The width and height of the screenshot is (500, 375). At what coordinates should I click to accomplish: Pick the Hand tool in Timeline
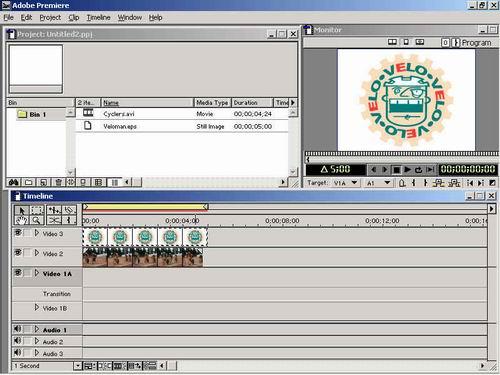(22, 220)
